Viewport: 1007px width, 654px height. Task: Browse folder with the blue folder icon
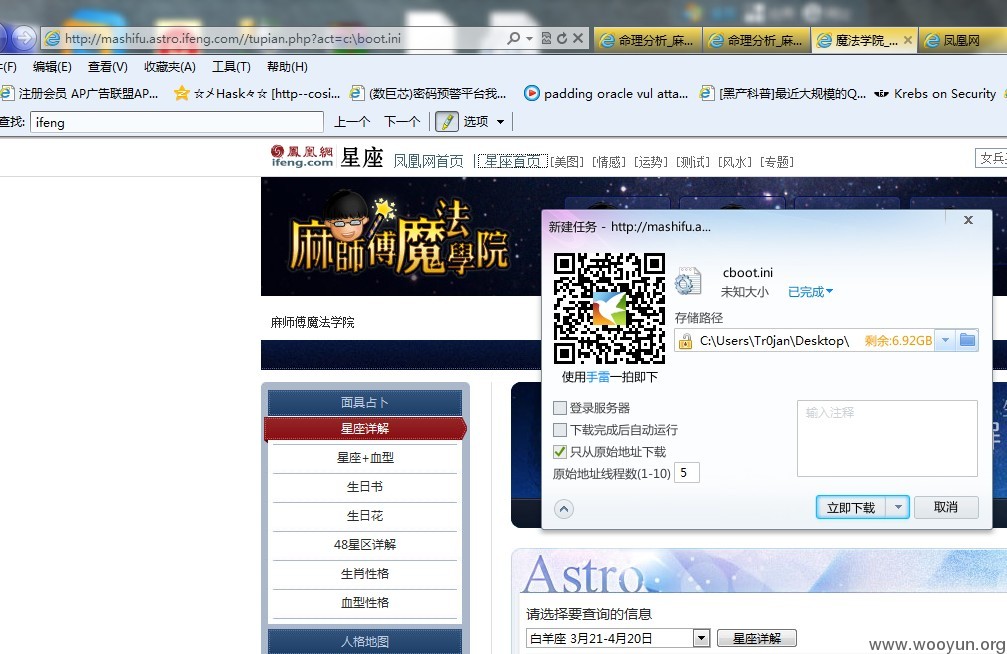click(967, 340)
